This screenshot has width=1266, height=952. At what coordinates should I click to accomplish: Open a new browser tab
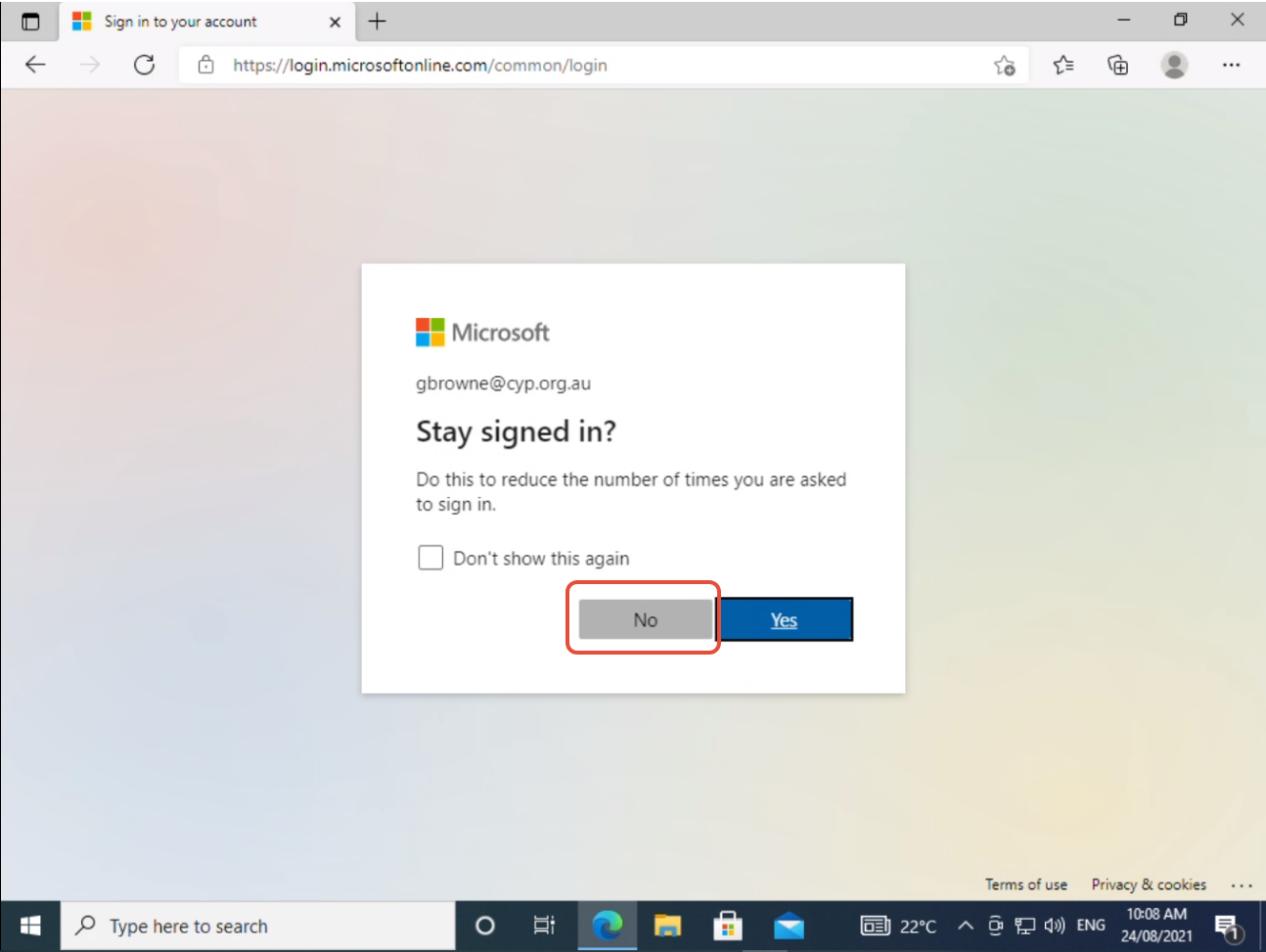(x=377, y=22)
